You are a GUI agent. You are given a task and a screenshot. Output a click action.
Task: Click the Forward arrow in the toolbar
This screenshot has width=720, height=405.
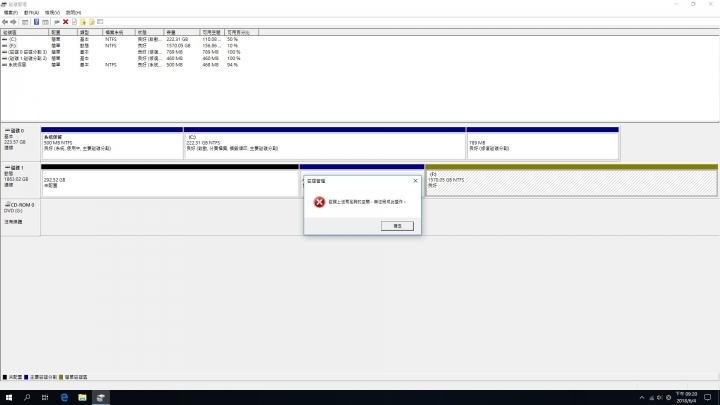click(13, 22)
